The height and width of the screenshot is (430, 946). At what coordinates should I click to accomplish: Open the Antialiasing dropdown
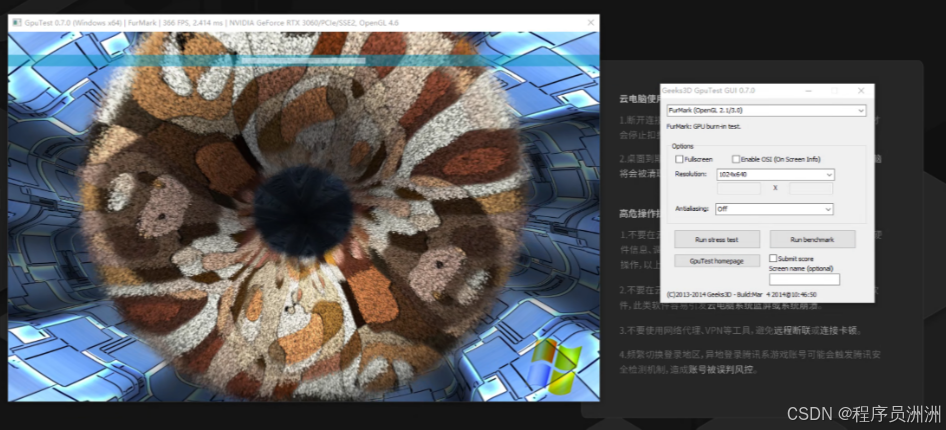[774, 209]
